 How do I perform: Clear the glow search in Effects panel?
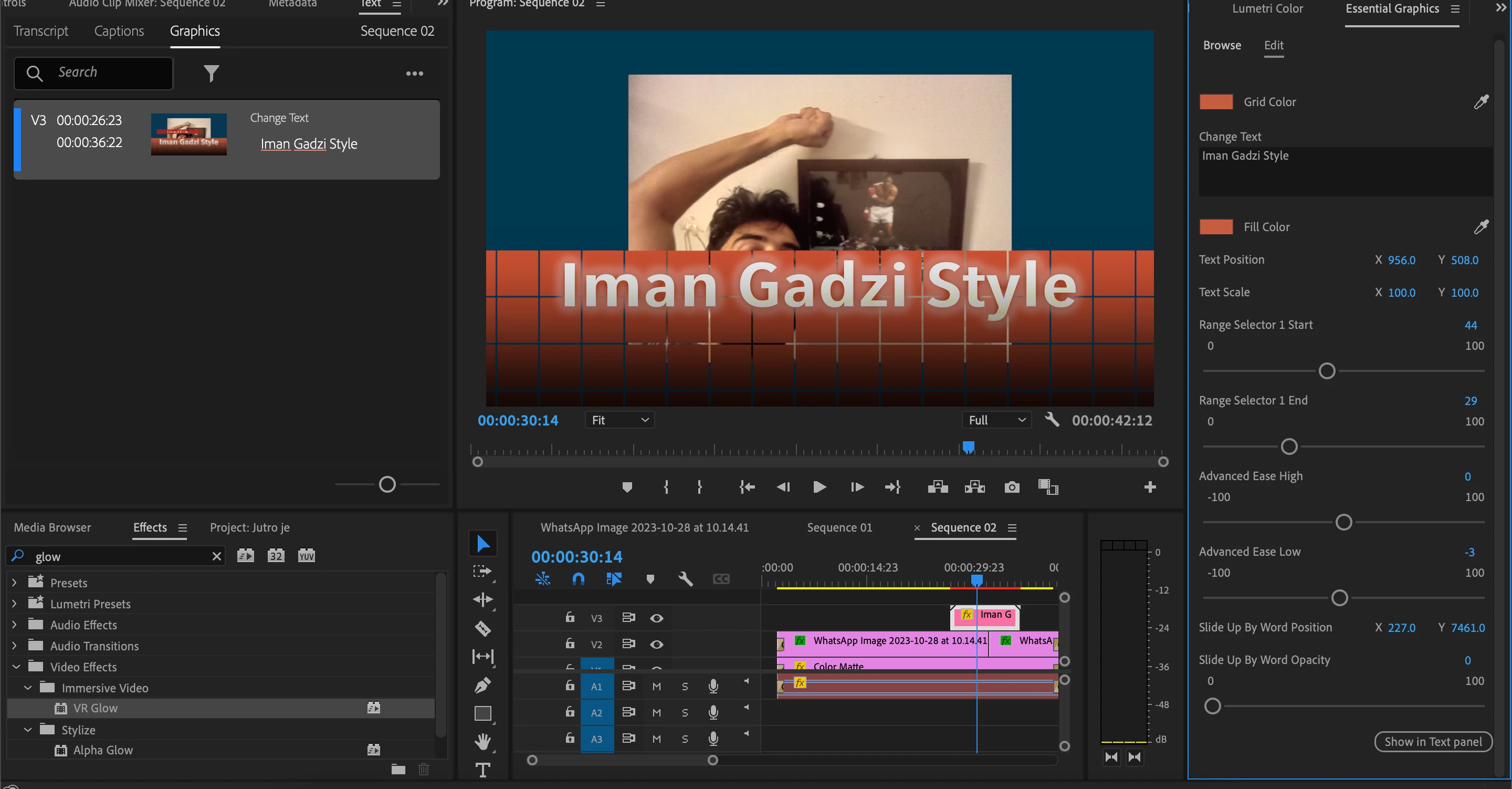click(217, 556)
